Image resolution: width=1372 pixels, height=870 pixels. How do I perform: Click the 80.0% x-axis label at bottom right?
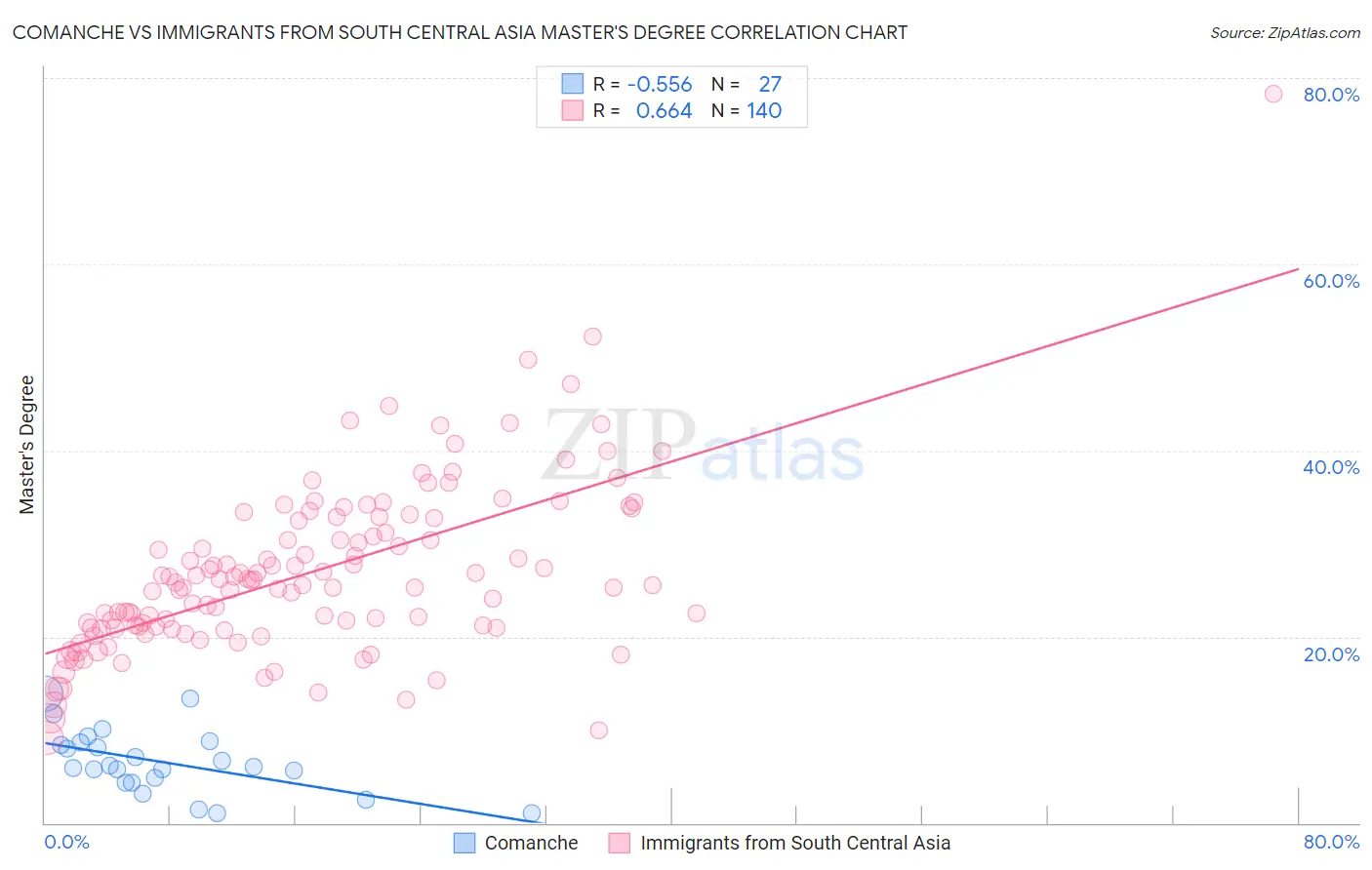1331,842
